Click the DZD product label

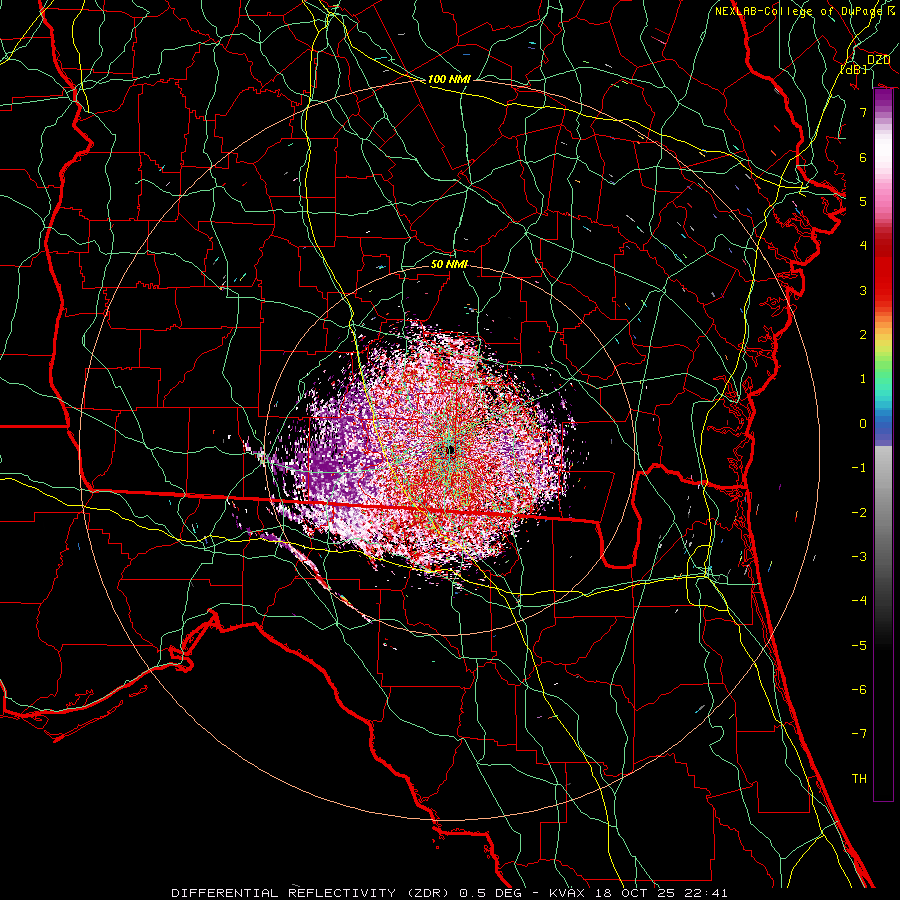[878, 60]
